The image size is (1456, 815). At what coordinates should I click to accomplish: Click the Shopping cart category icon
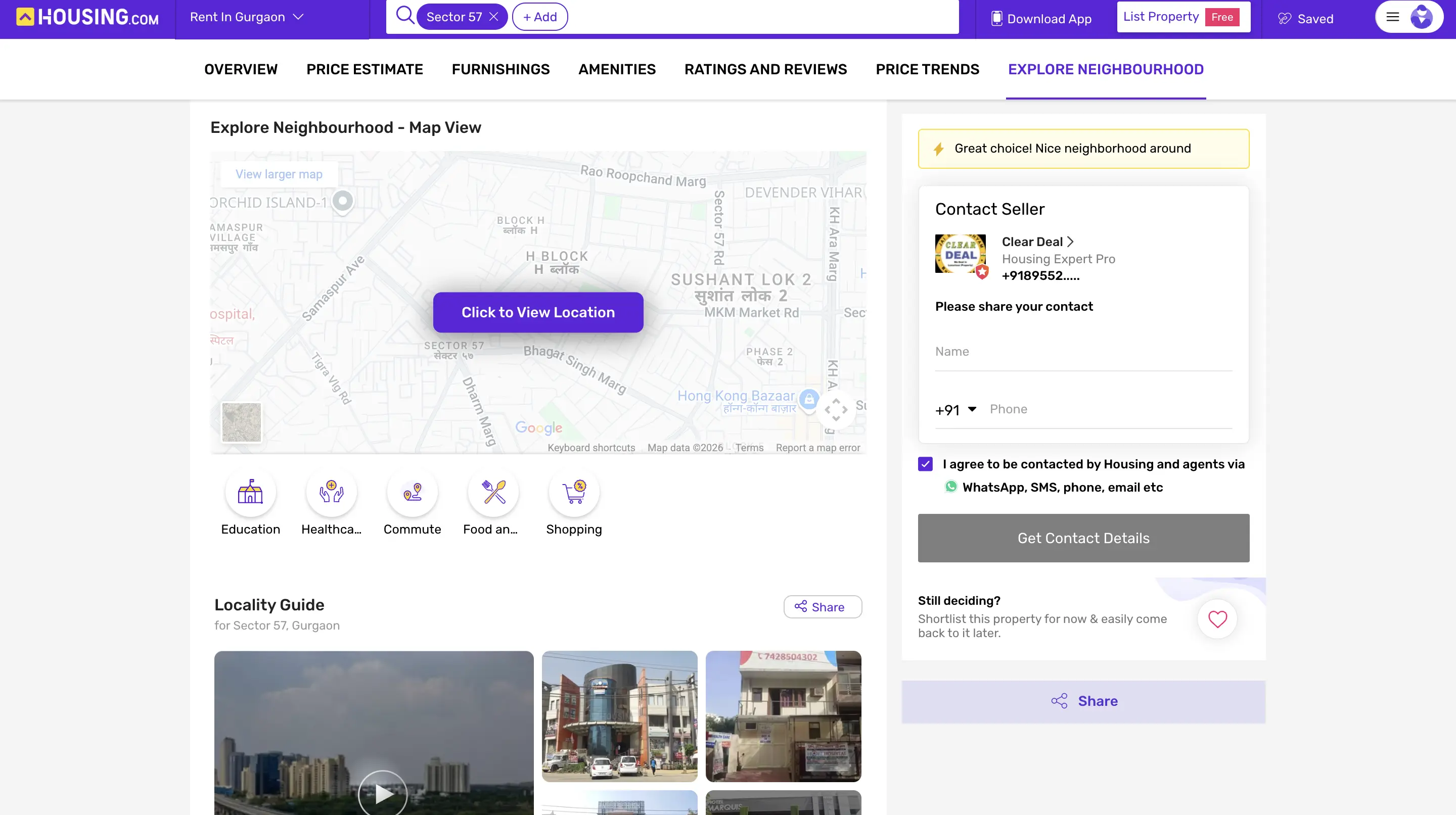tap(574, 492)
